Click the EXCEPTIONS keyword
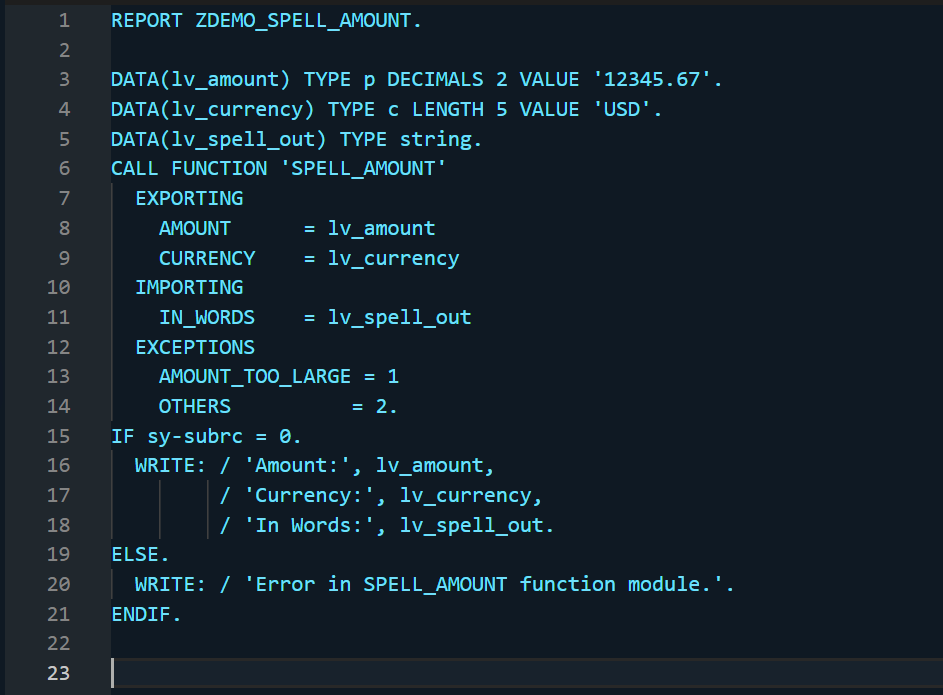The image size is (943, 695). (195, 347)
